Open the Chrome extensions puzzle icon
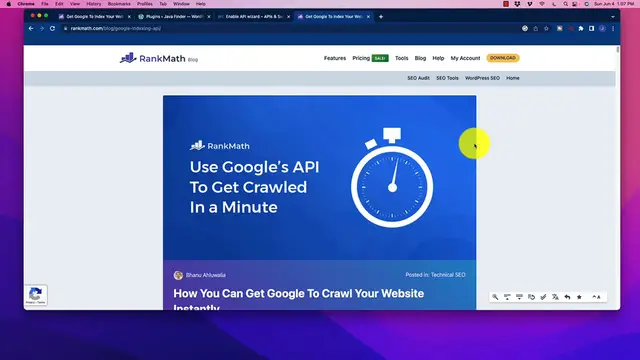 coord(581,29)
